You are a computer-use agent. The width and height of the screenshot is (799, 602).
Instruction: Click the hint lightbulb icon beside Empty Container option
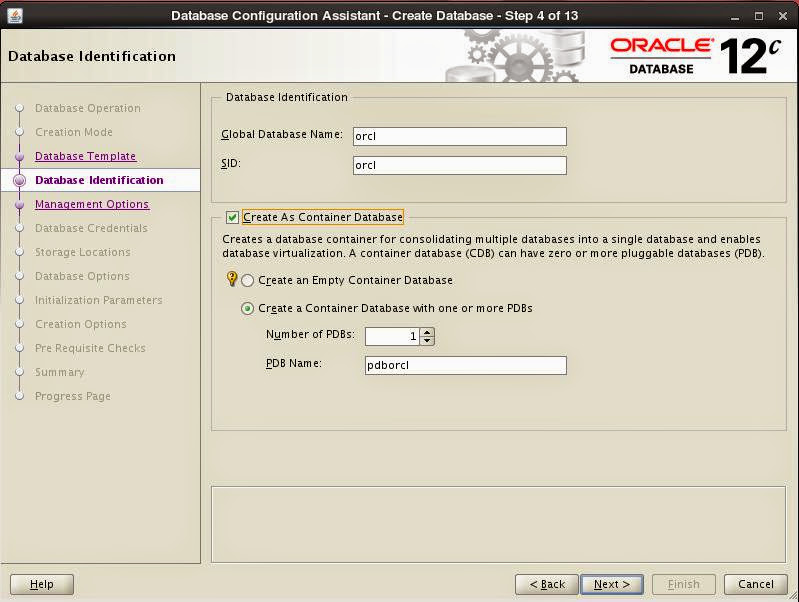(232, 279)
